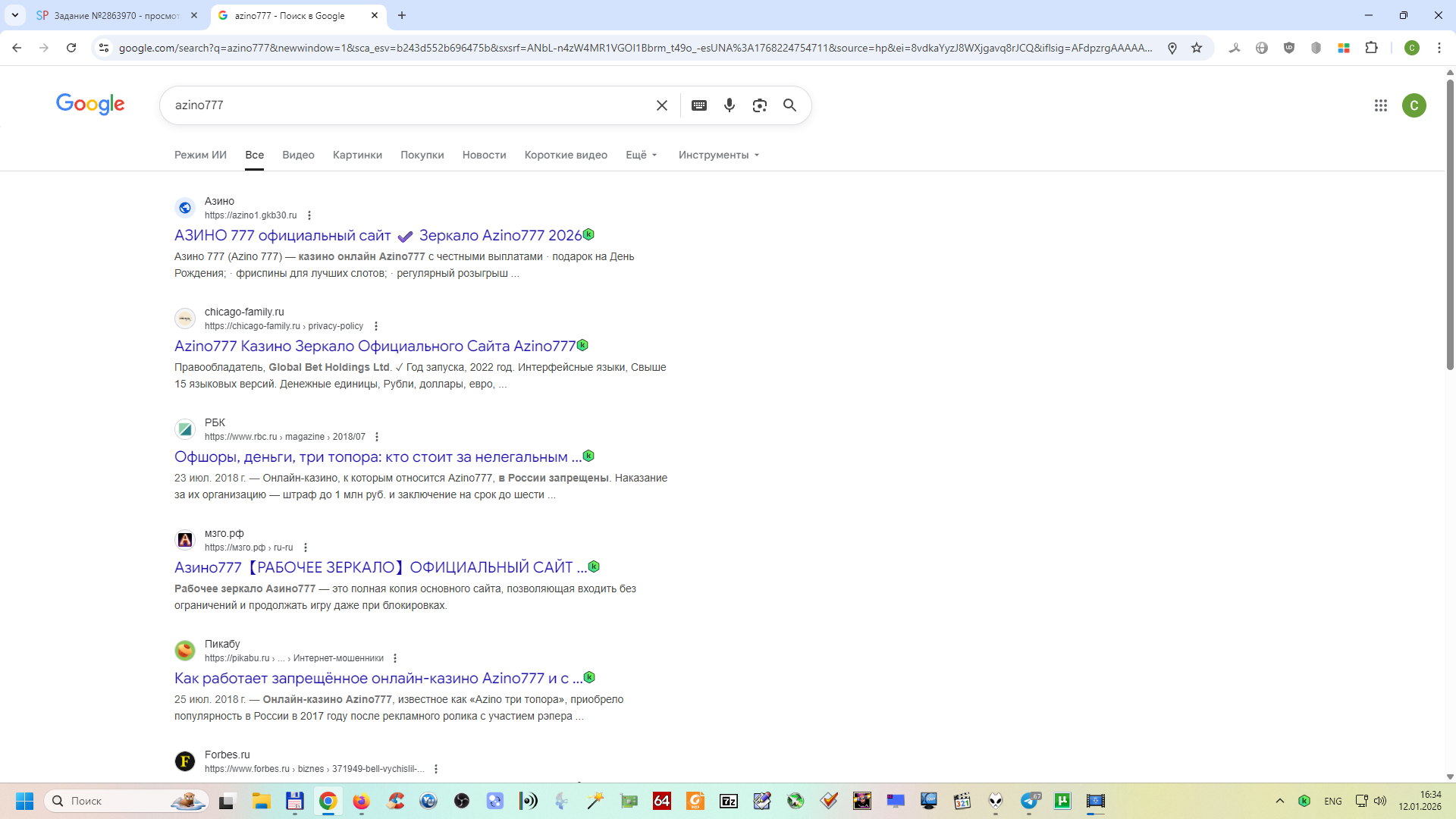Expand the Ещё dropdown menu
The height and width of the screenshot is (819, 1456).
point(641,155)
